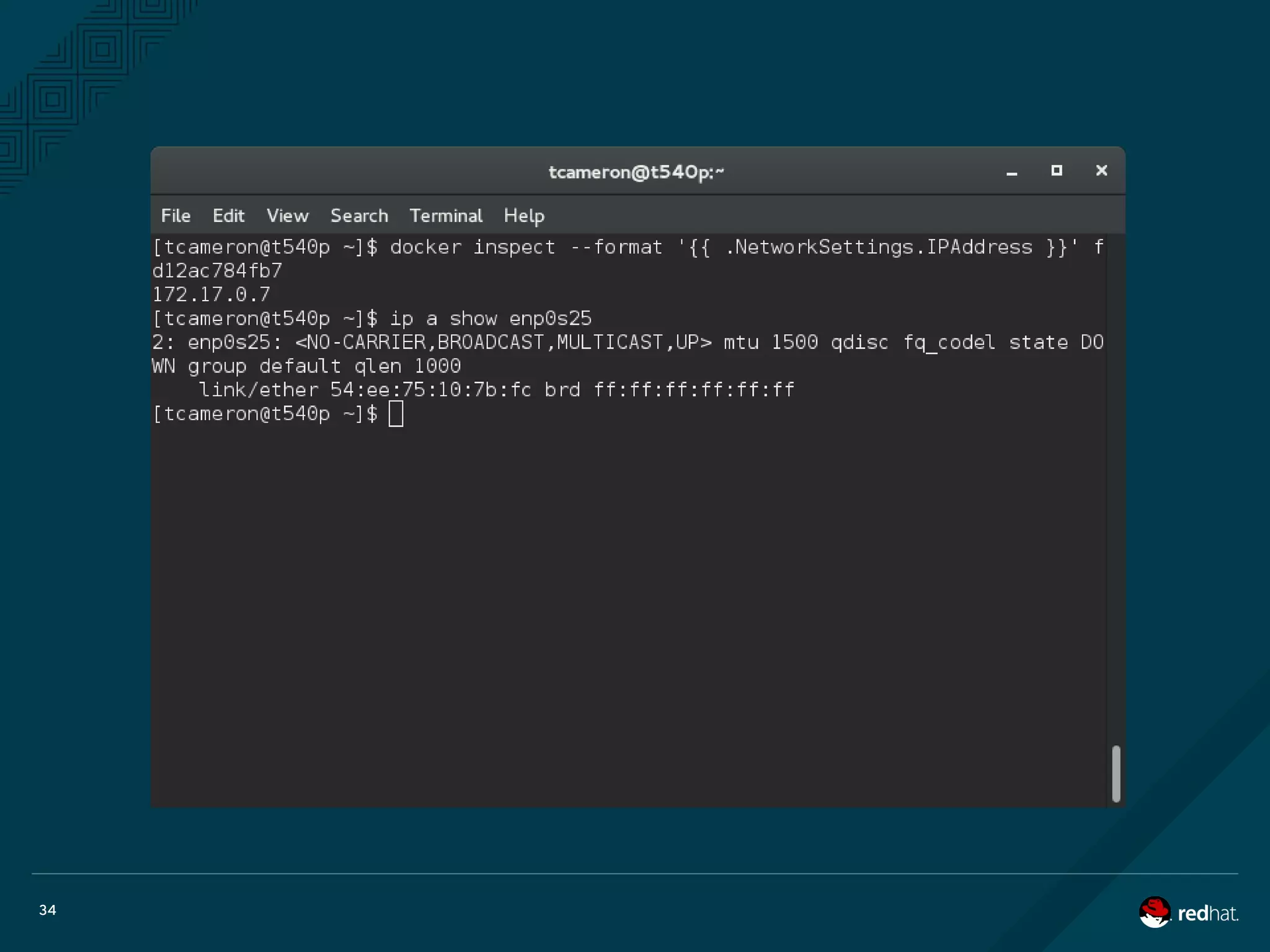Viewport: 1270px width, 952px height.
Task: Click the 'docker inspect' command text
Action: point(472,247)
